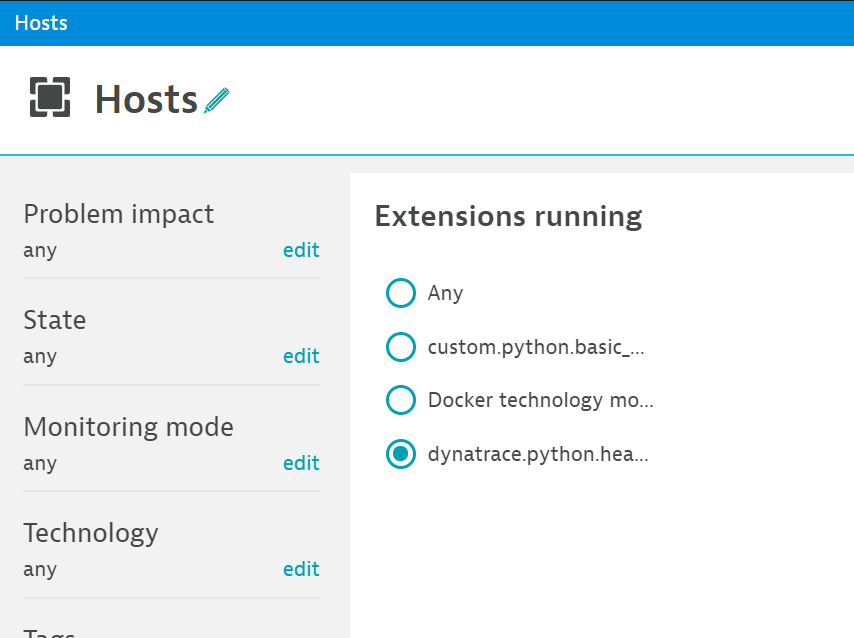Edit the Problem impact filter
Screen dimensions: 854x638
[301, 250]
